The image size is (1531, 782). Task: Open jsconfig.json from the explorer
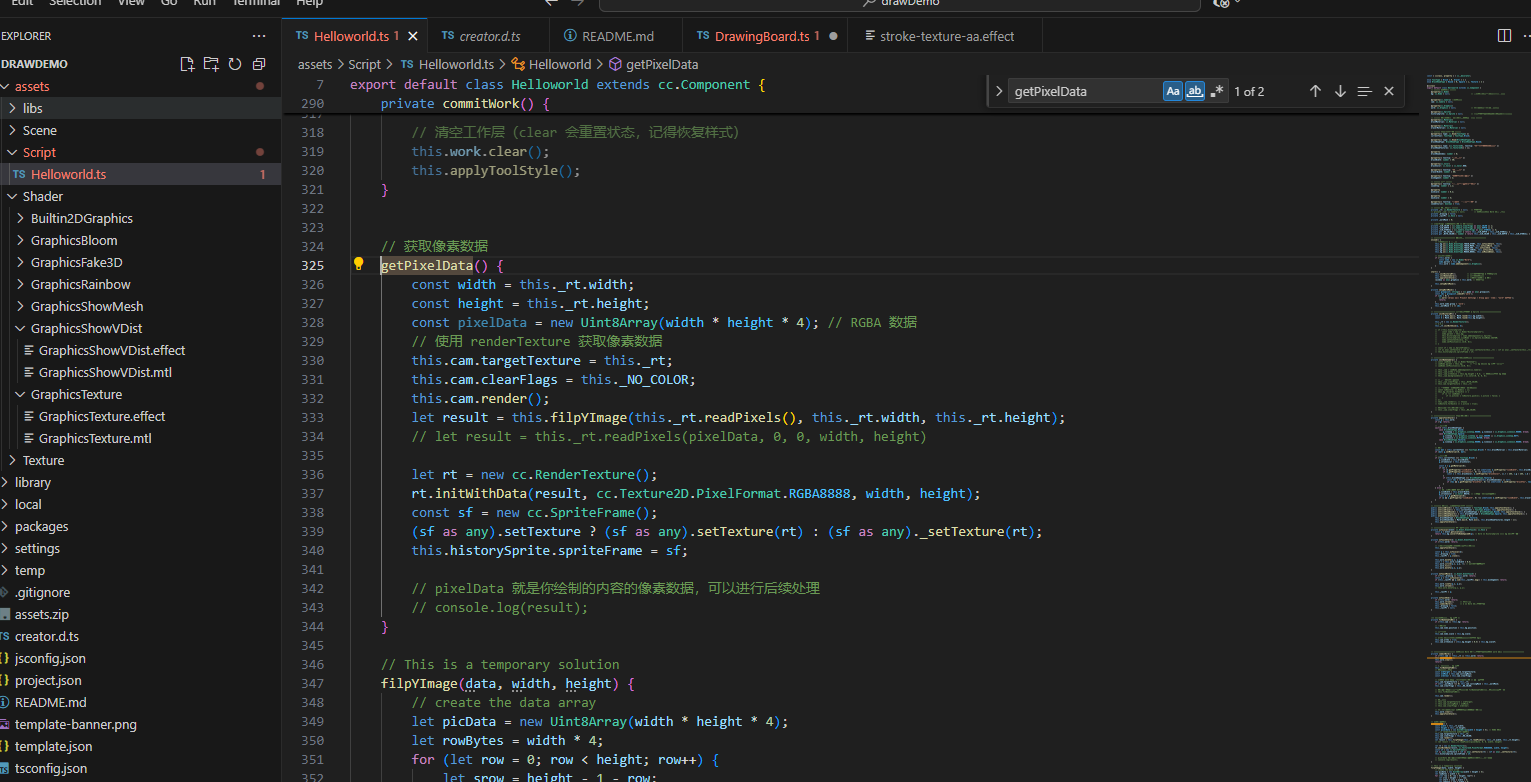pos(140,658)
